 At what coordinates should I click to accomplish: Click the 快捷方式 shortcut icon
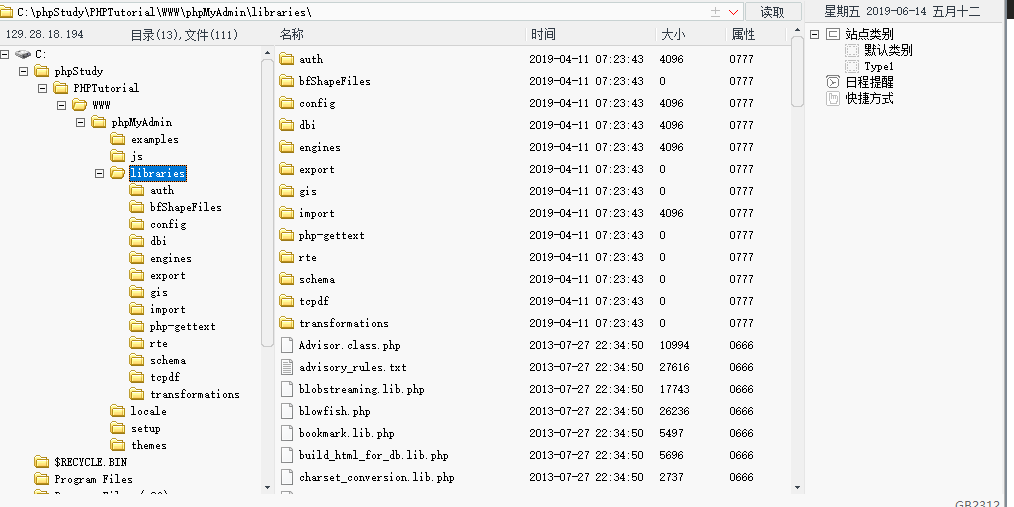pos(833,98)
